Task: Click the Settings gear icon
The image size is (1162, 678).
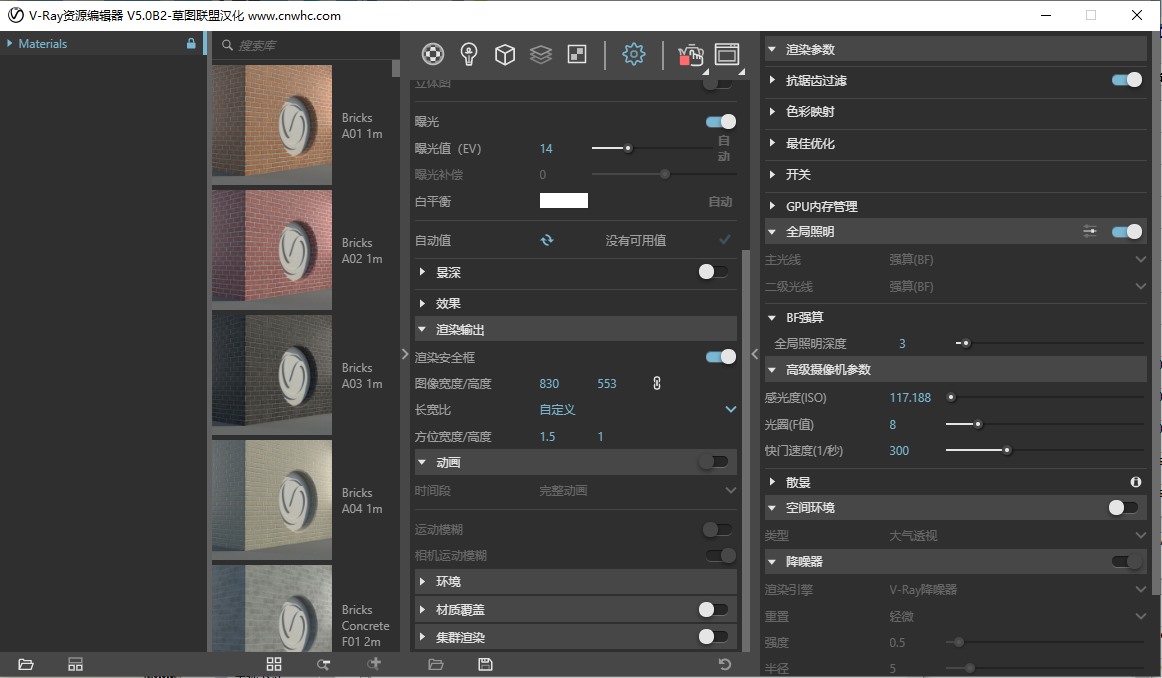Action: 633,54
